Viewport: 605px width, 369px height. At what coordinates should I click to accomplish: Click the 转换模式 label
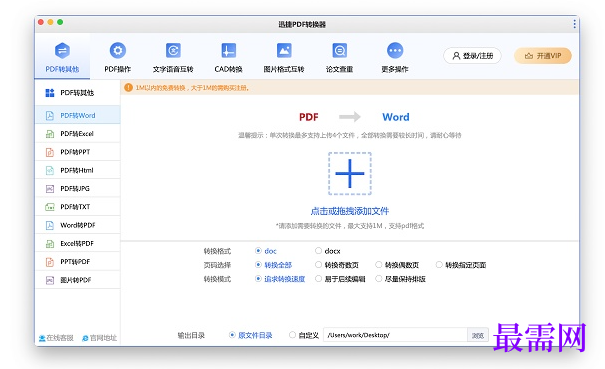coord(217,279)
